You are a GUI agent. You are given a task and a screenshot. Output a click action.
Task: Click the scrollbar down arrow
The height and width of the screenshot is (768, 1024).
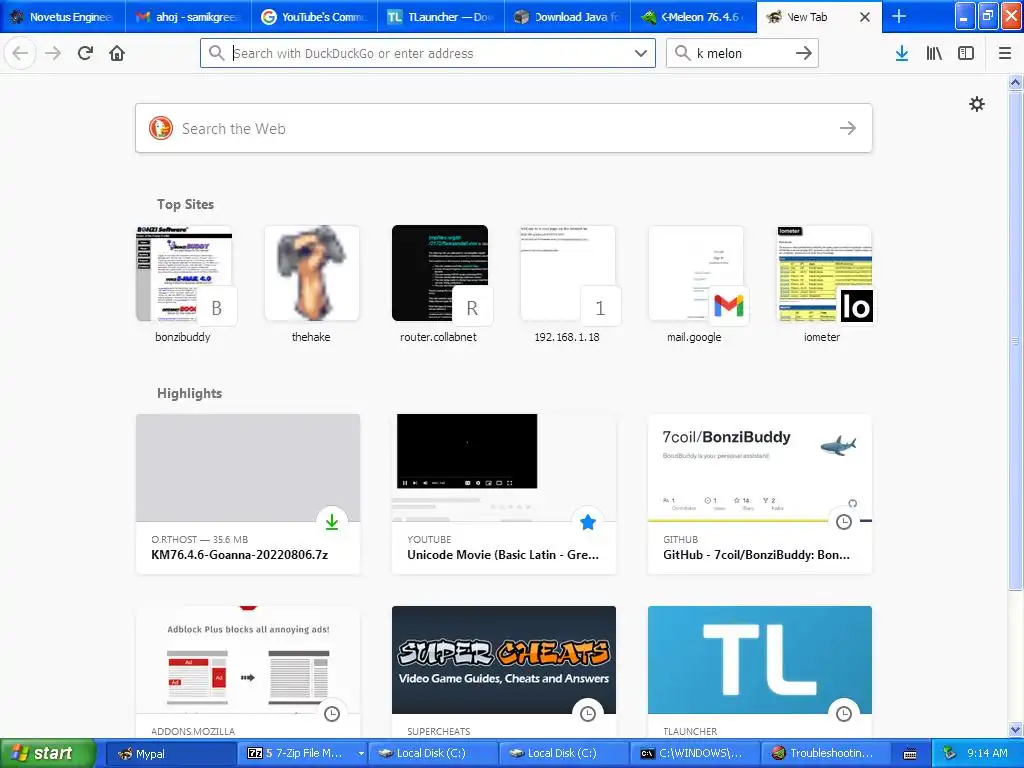point(1016,729)
